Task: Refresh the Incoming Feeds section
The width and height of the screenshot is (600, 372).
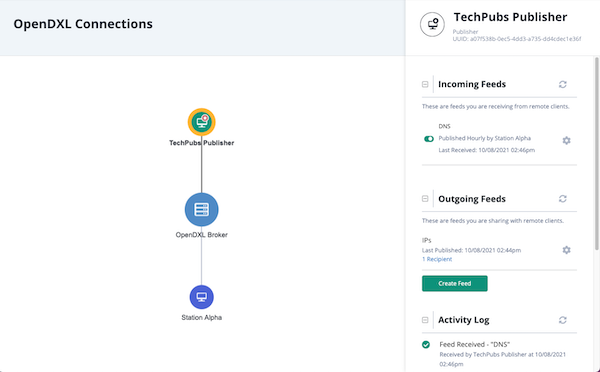Action: tap(562, 84)
